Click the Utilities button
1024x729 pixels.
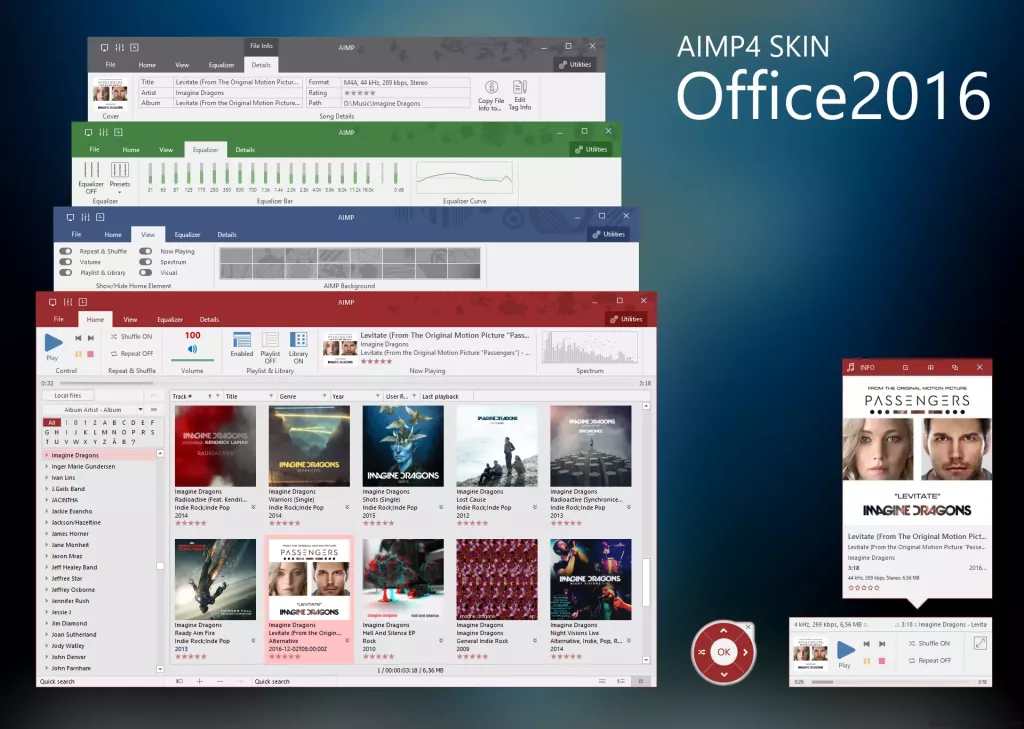(x=626, y=319)
